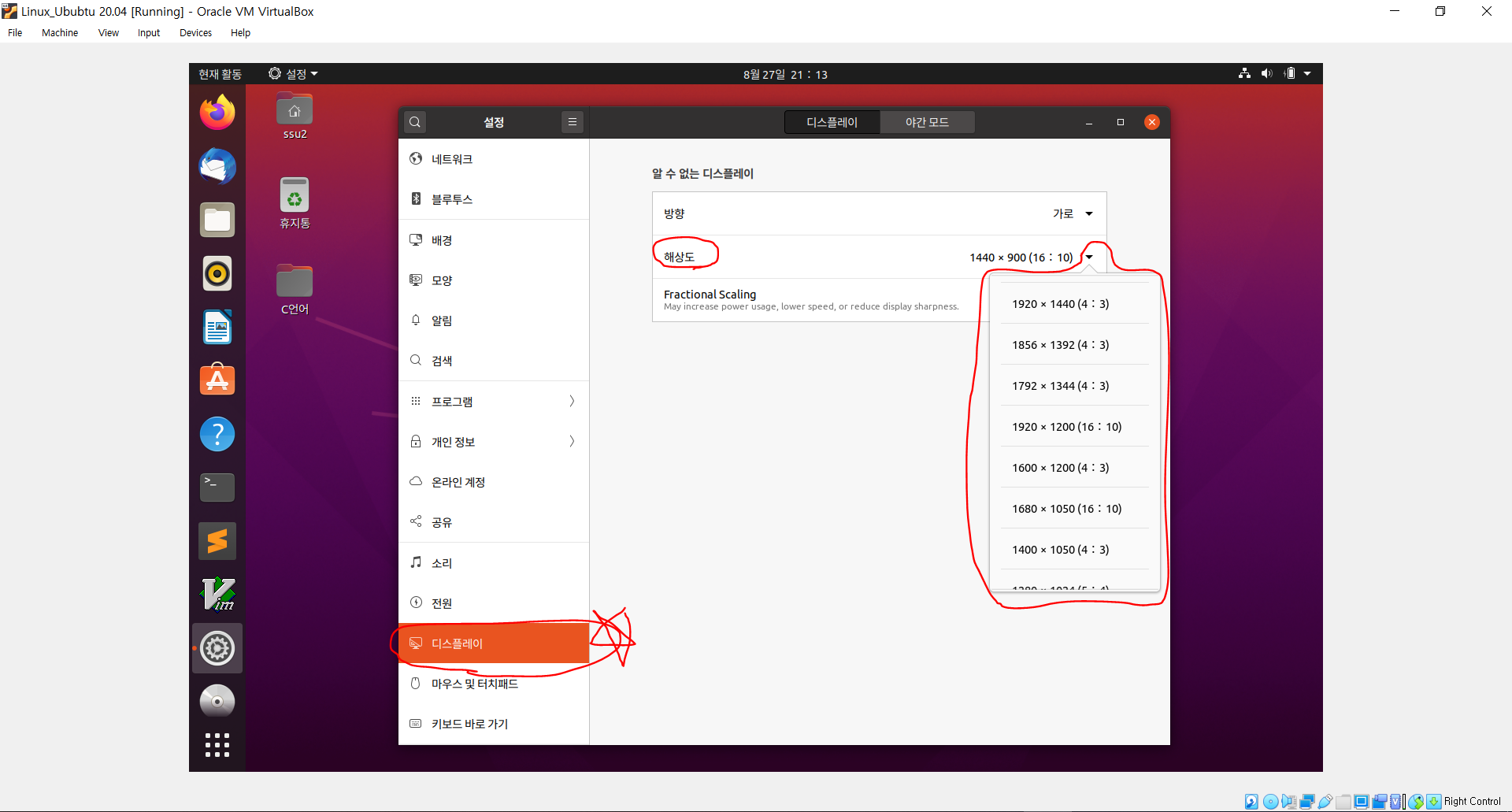
Task: Open the VirtualBox Input menu
Action: tap(149, 33)
